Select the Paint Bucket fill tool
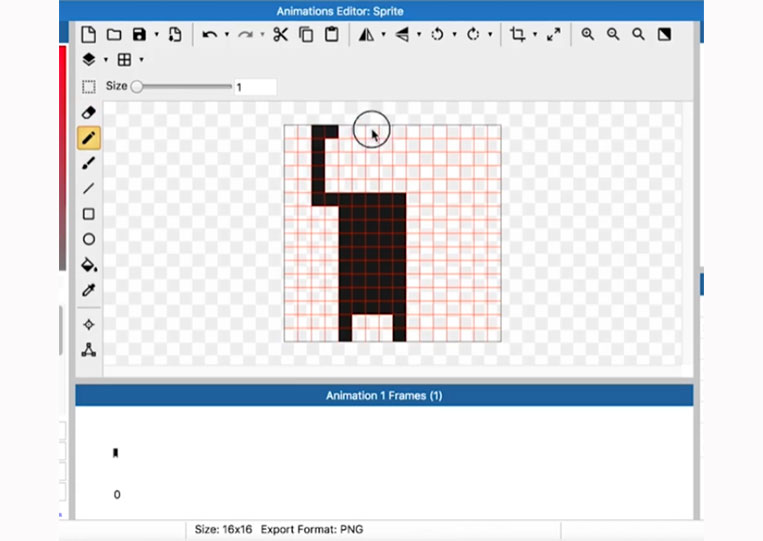763x541 pixels. [x=89, y=265]
